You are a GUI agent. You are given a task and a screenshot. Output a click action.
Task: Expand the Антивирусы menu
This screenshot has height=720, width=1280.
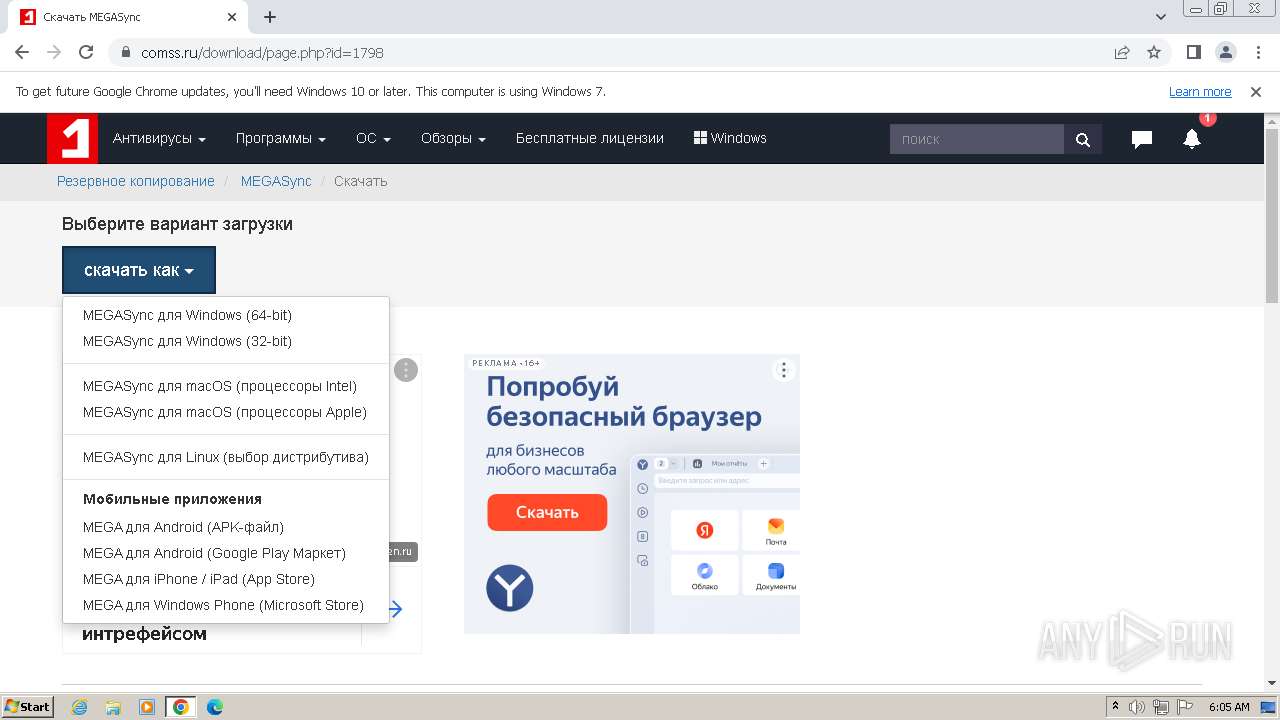159,138
